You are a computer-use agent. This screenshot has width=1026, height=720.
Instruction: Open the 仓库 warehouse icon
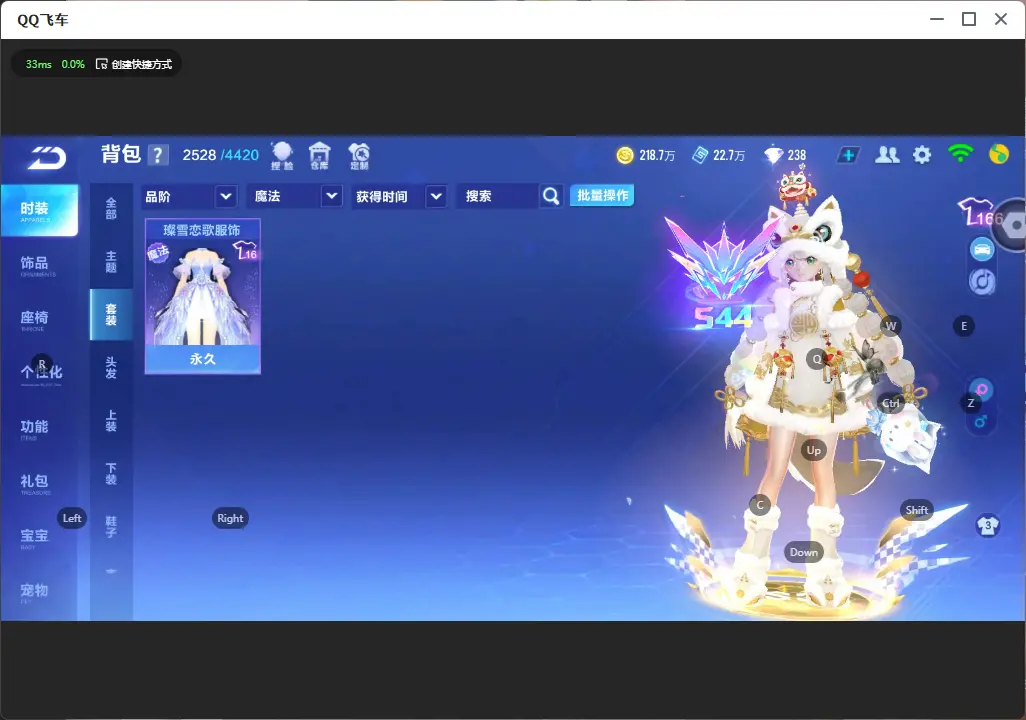coord(319,156)
